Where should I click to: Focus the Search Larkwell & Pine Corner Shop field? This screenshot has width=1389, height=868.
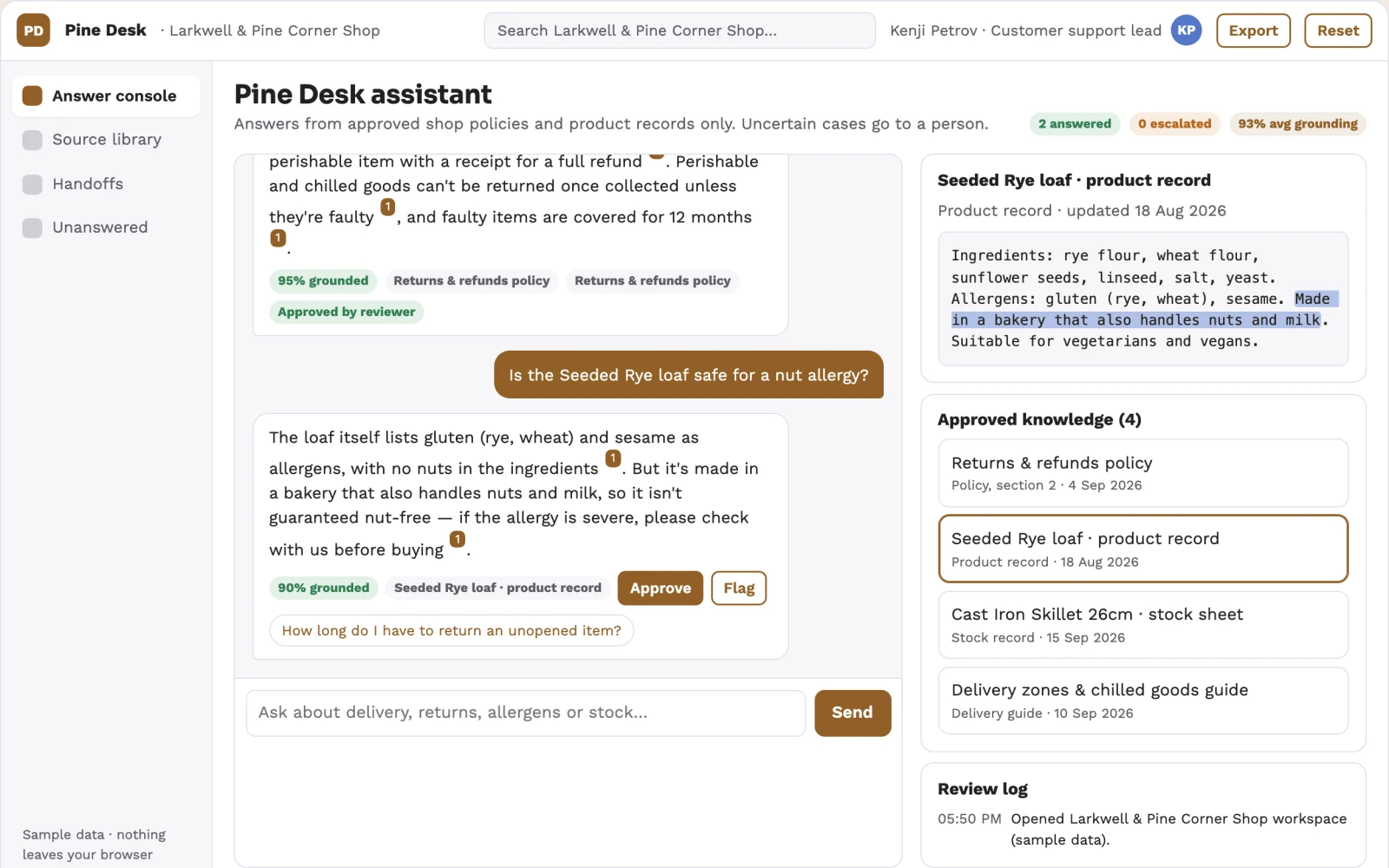pyautogui.click(x=680, y=30)
